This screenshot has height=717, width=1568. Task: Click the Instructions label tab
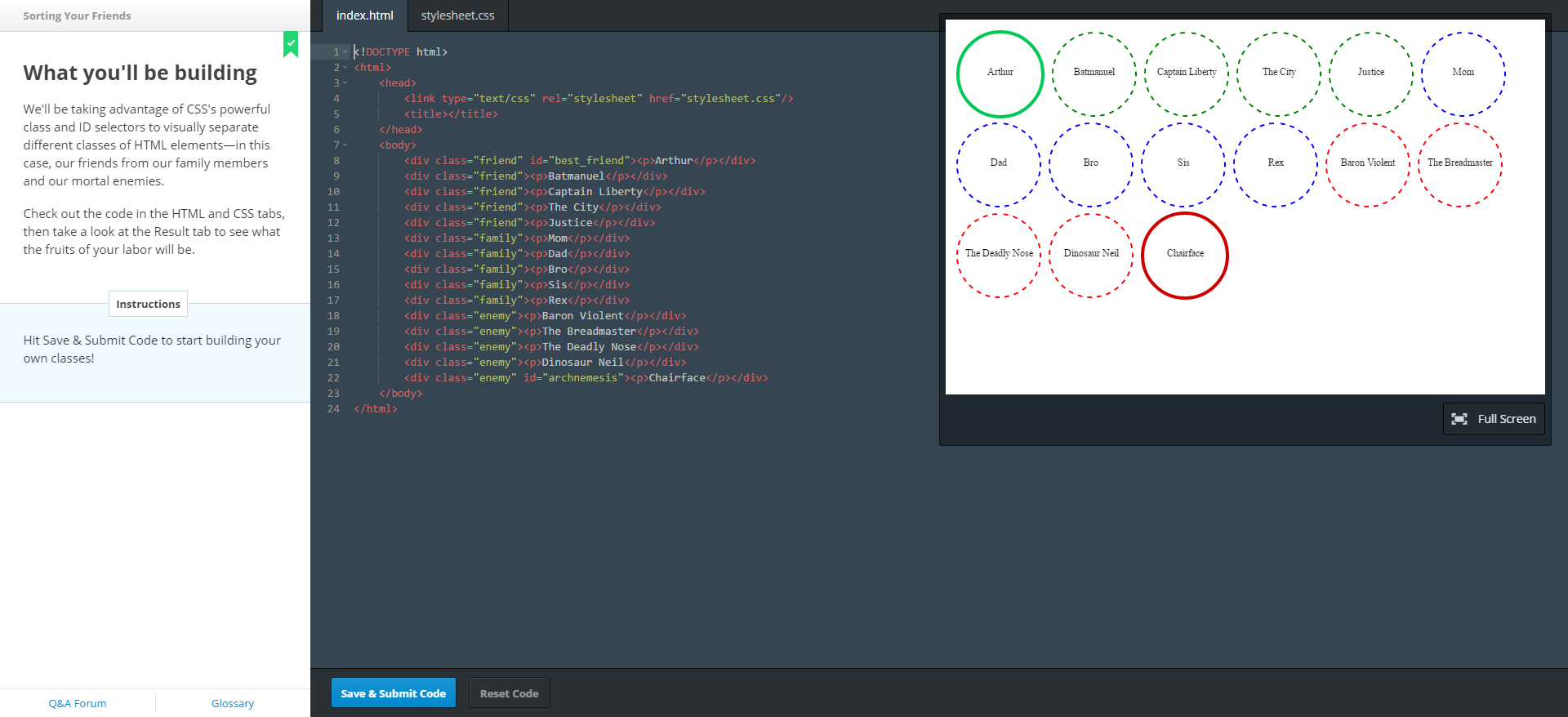pos(148,304)
